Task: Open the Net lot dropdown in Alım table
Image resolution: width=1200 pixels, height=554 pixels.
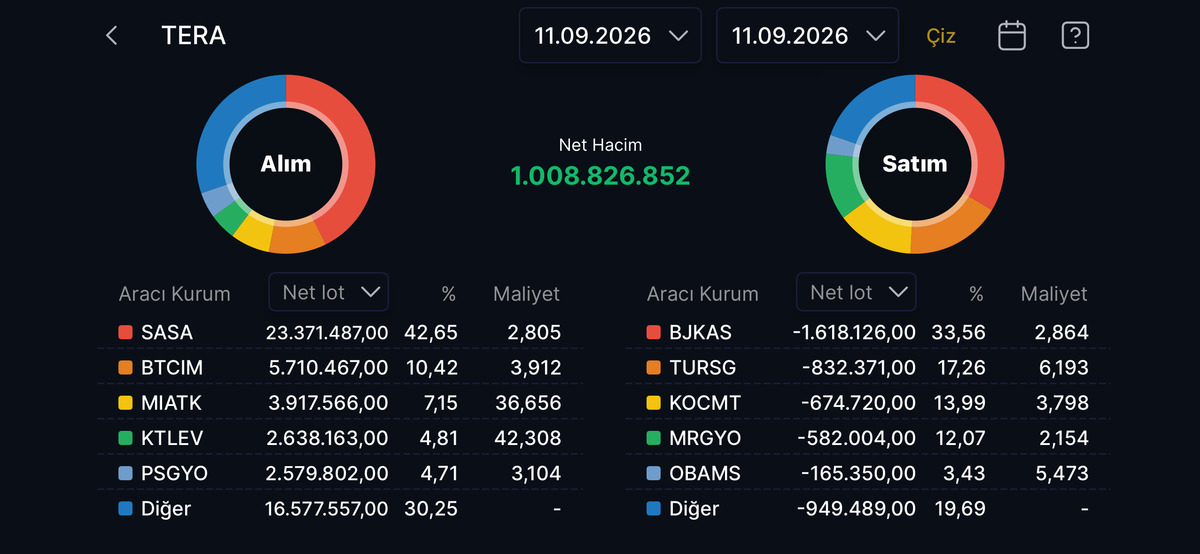Action: click(329, 292)
